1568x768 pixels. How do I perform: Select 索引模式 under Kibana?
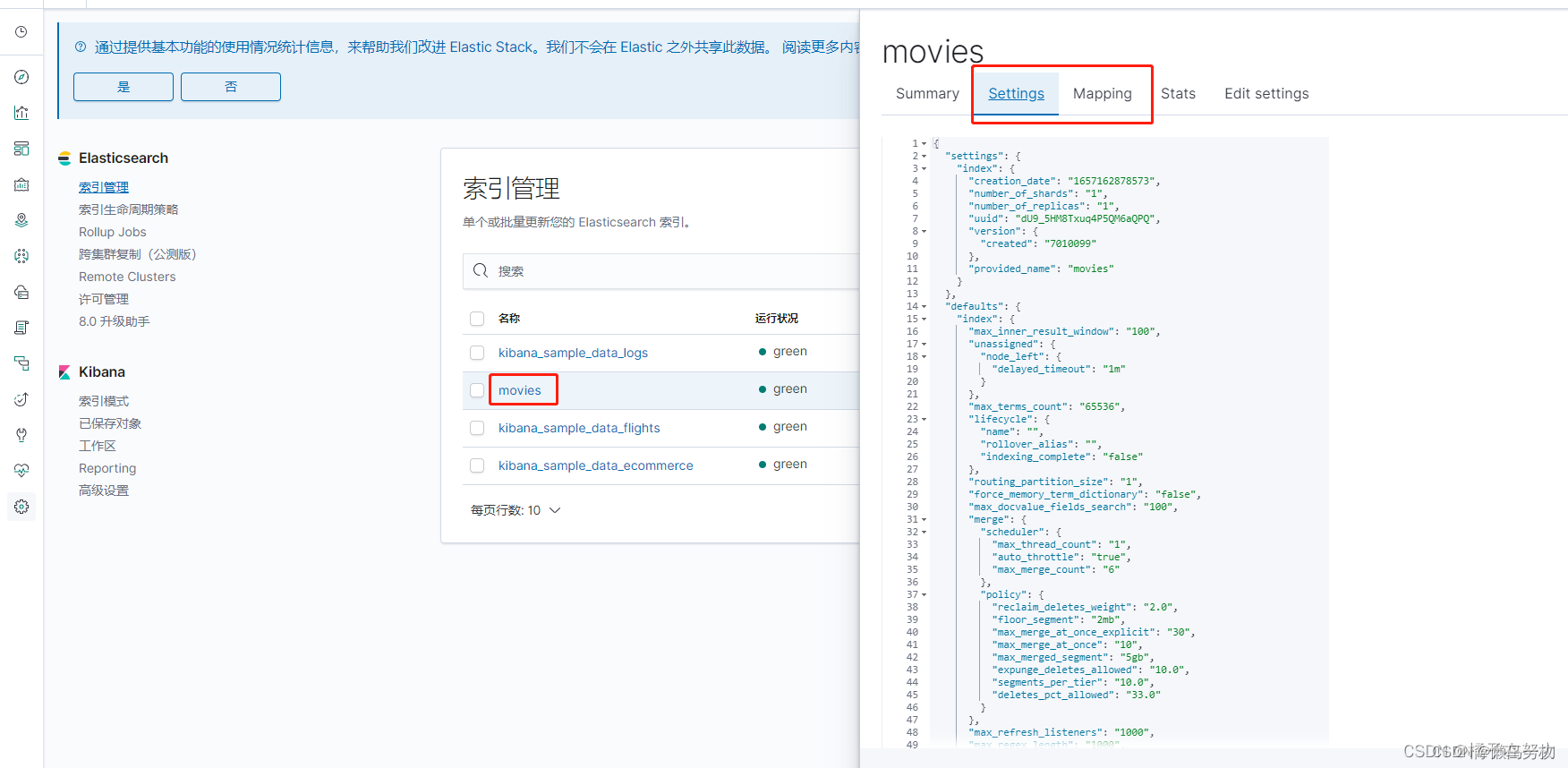click(x=104, y=401)
